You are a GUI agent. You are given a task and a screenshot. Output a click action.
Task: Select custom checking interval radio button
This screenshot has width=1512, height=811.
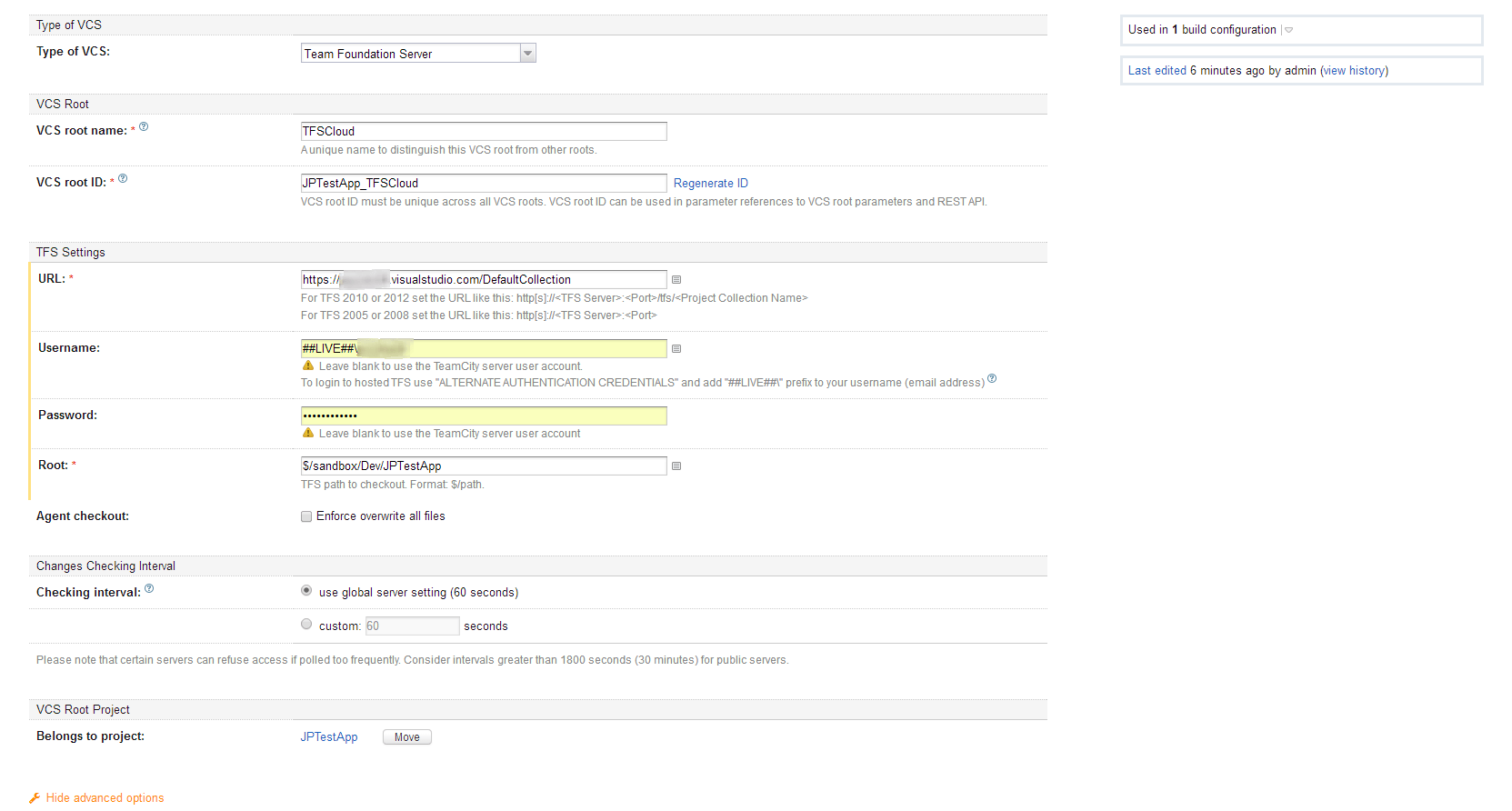click(306, 625)
